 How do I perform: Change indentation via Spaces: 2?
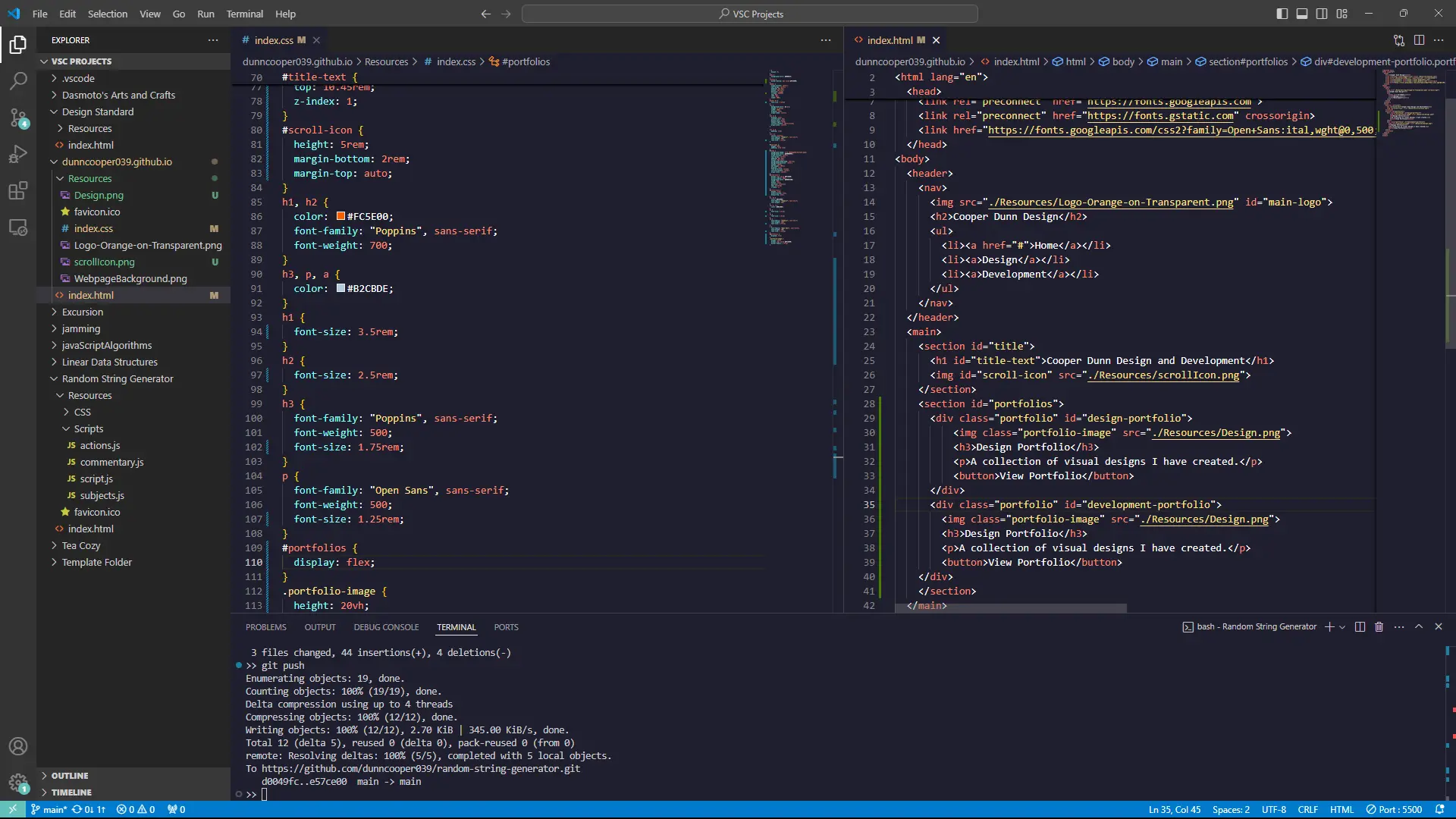pos(1231,809)
